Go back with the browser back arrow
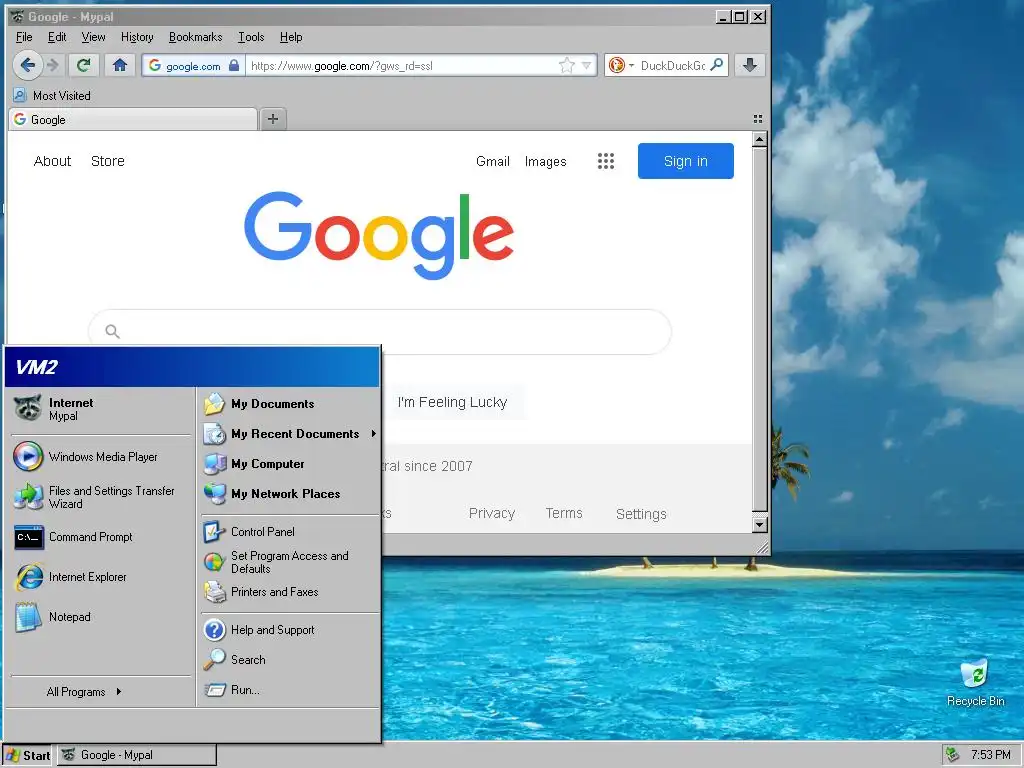 (x=27, y=65)
